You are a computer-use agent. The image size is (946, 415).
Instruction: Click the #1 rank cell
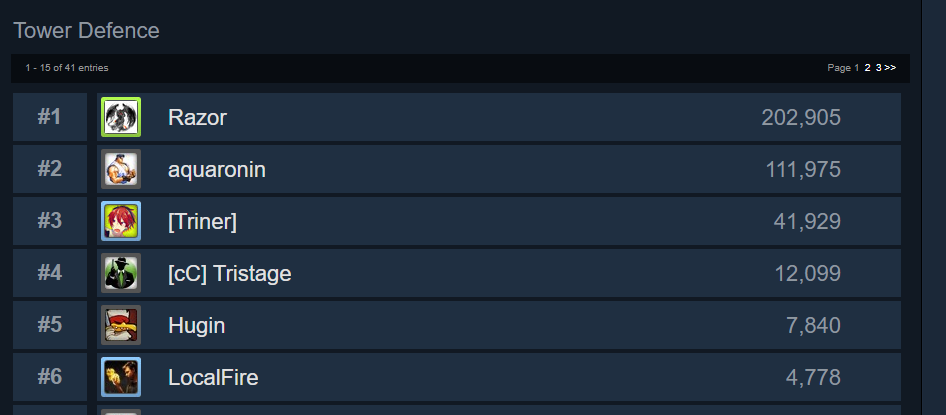[50, 117]
